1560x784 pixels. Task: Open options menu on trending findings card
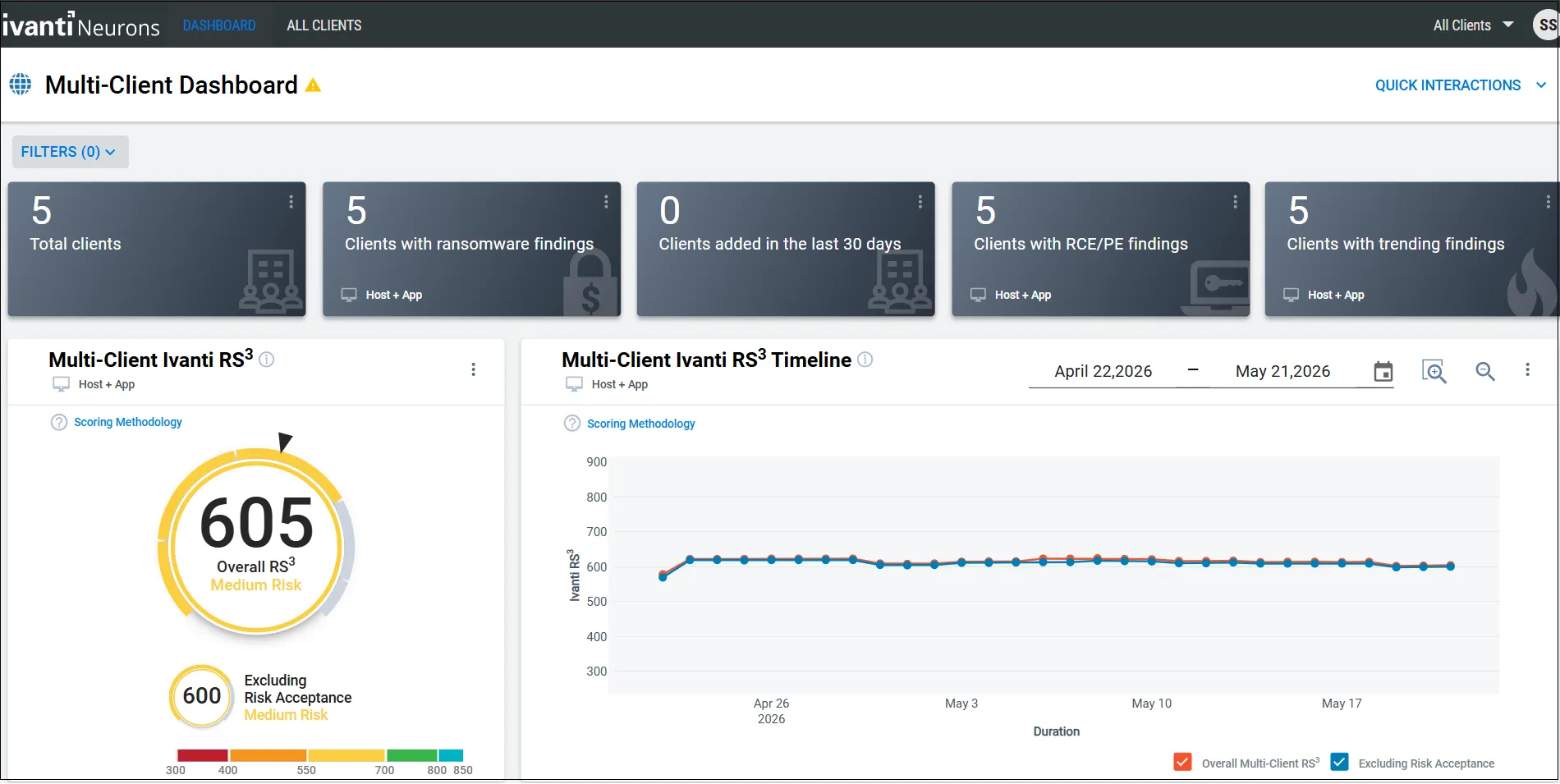1549,201
